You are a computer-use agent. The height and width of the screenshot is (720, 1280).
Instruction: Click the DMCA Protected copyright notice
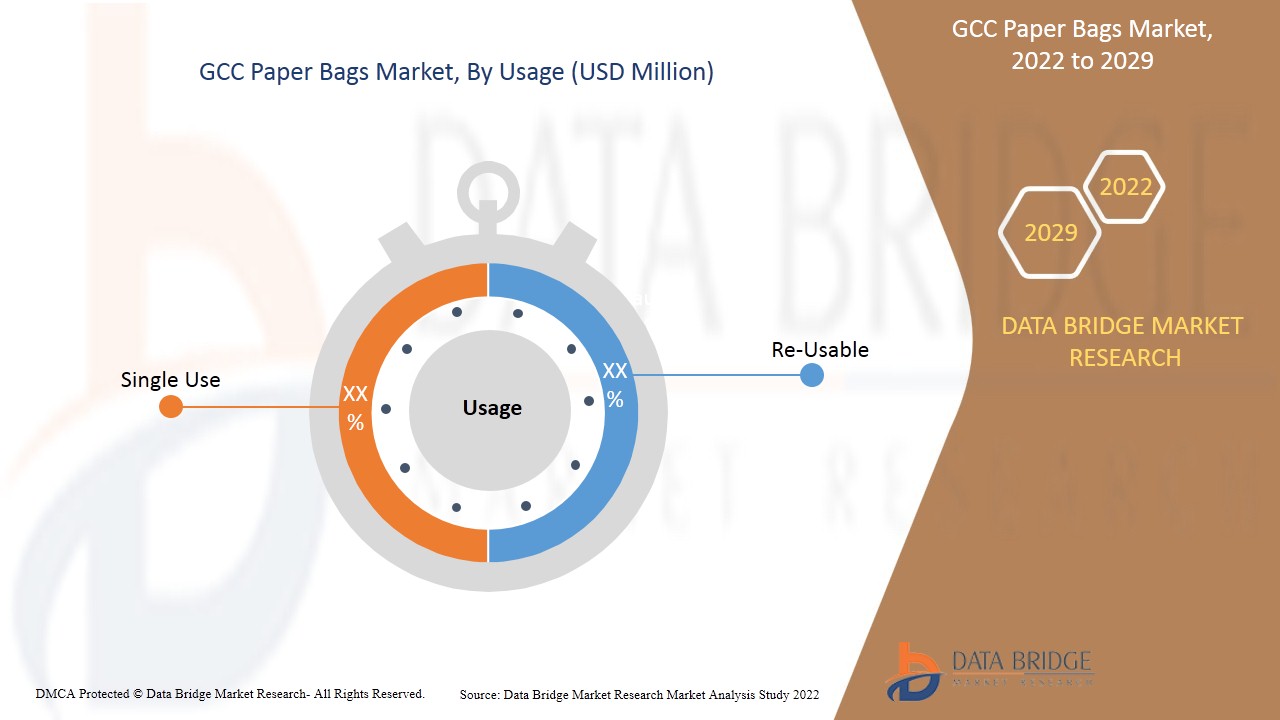(230, 694)
